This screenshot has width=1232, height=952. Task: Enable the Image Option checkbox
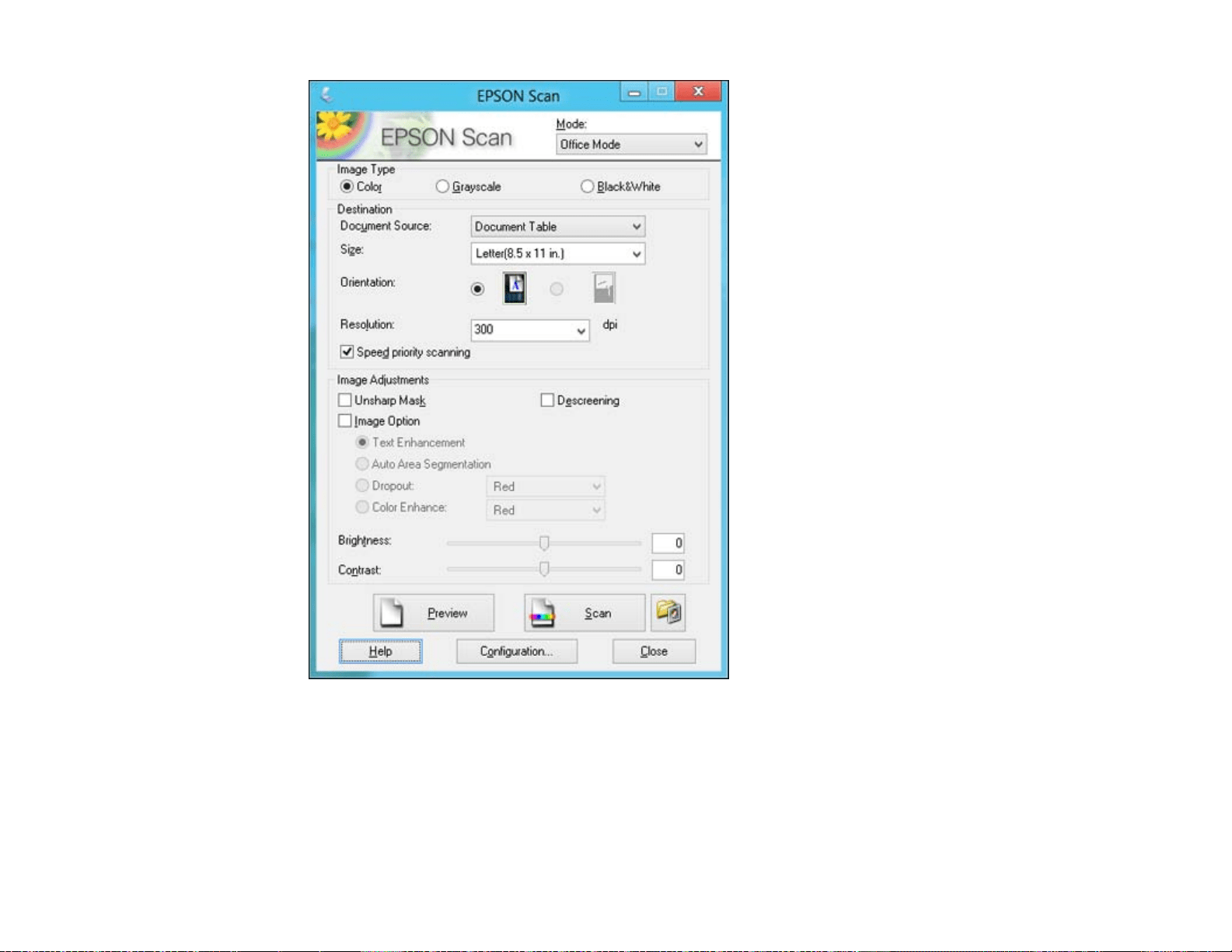[x=345, y=421]
